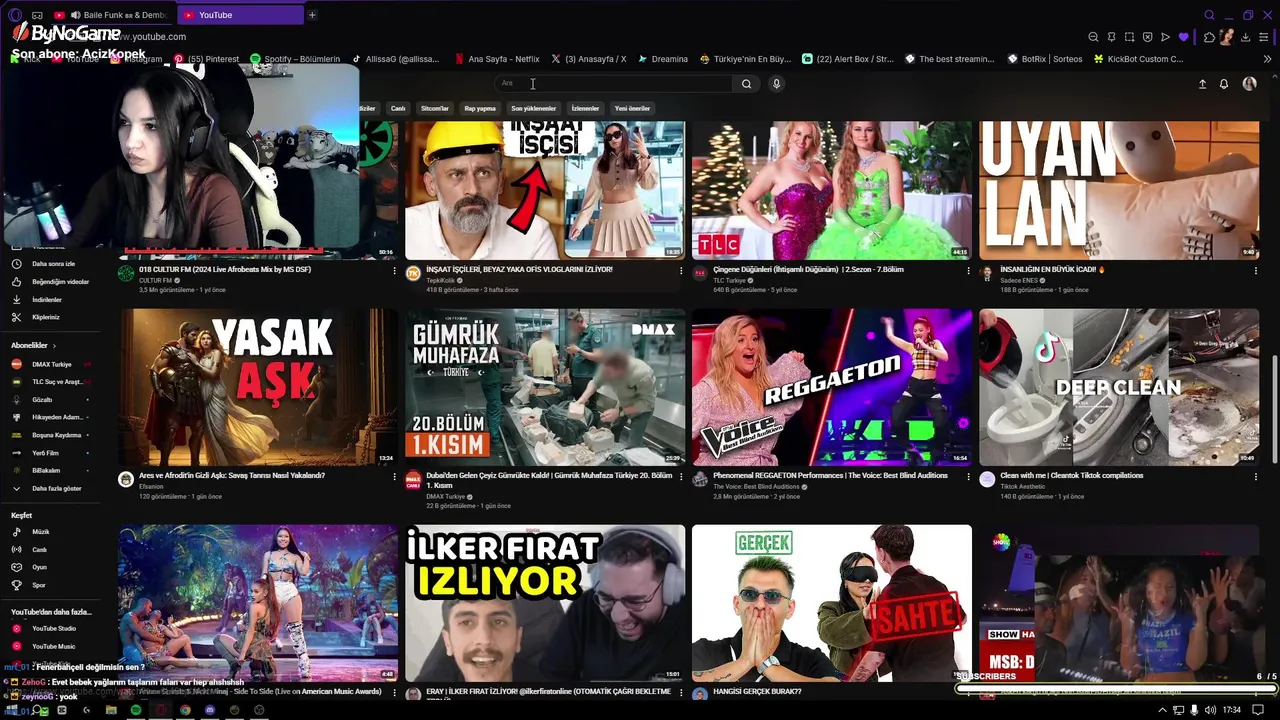
Task: Open Yer6 Film subscription channel
Action: [x=52, y=453]
